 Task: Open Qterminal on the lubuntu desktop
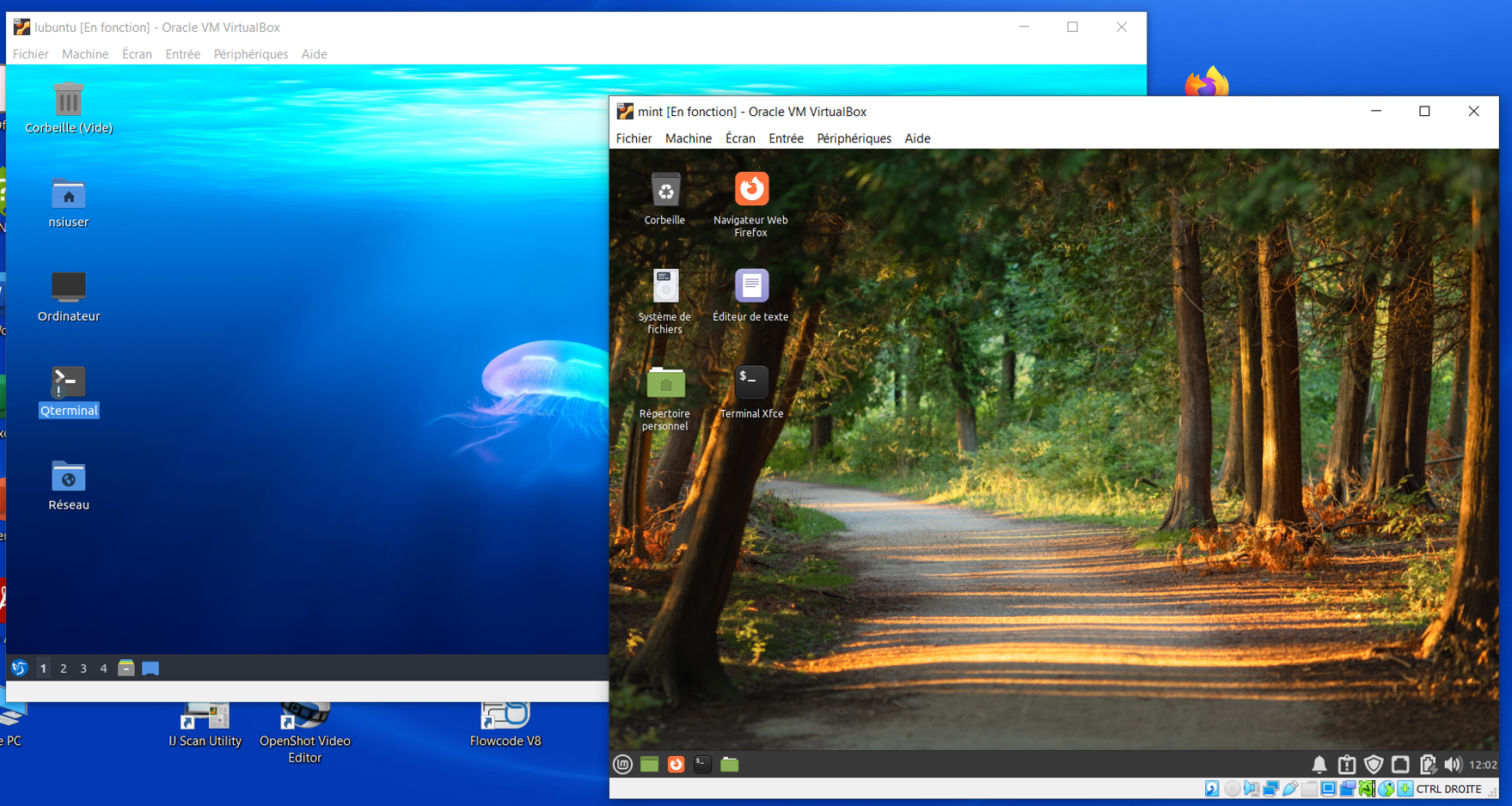tap(68, 383)
